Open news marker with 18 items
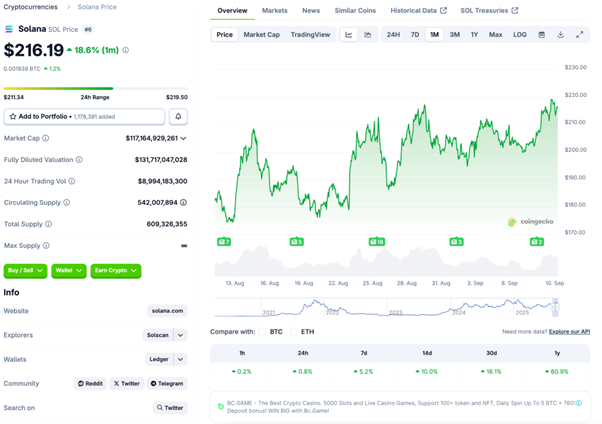The width and height of the screenshot is (602, 424). (377, 242)
